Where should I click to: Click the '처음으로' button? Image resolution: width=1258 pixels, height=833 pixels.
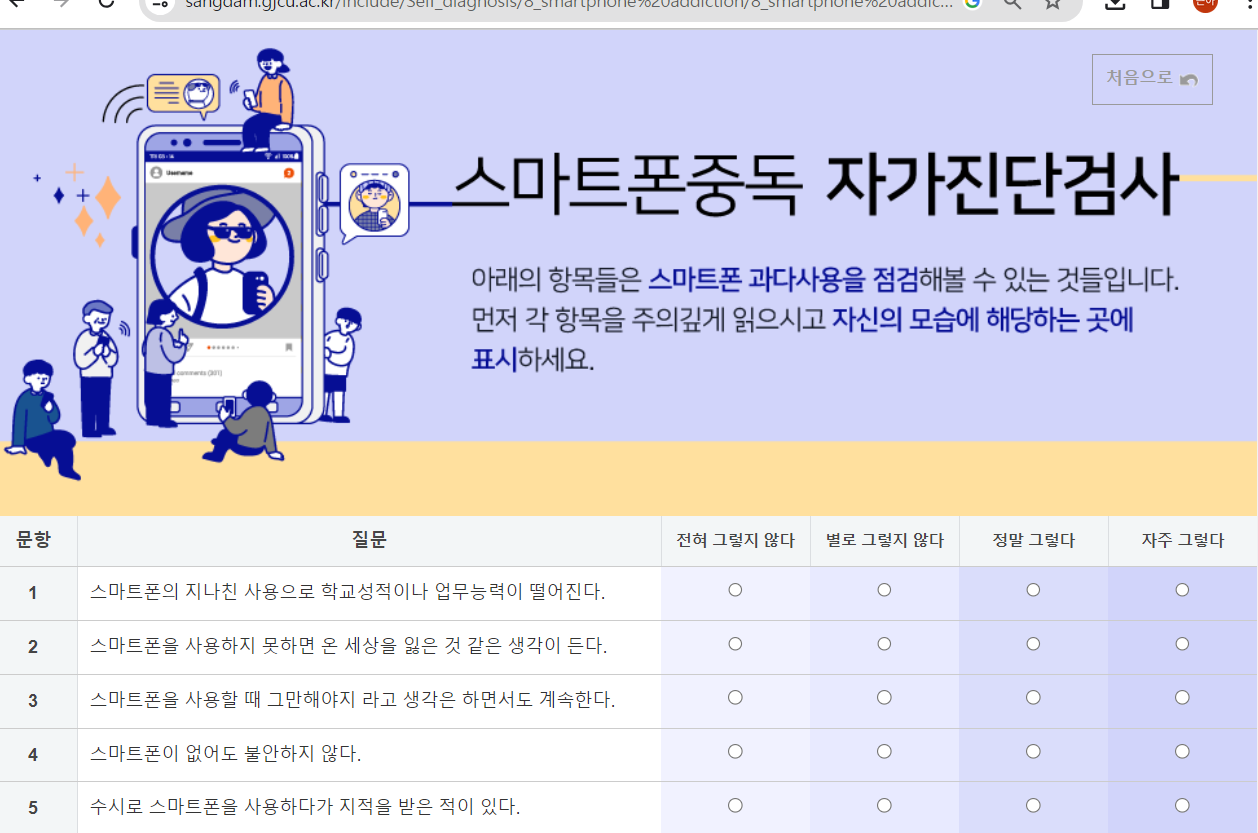(1151, 79)
